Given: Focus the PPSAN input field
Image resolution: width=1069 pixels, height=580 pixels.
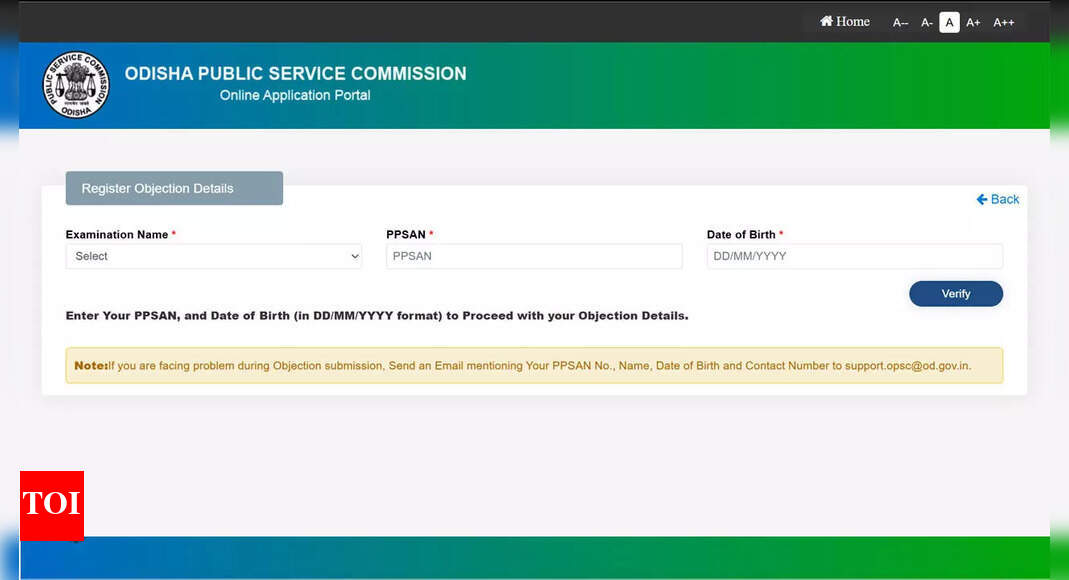Looking at the screenshot, I should coord(534,256).
